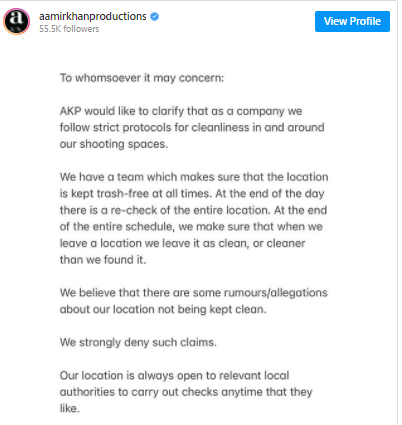
Task: Click the final word 'like.' of the post
Action: pos(70,408)
